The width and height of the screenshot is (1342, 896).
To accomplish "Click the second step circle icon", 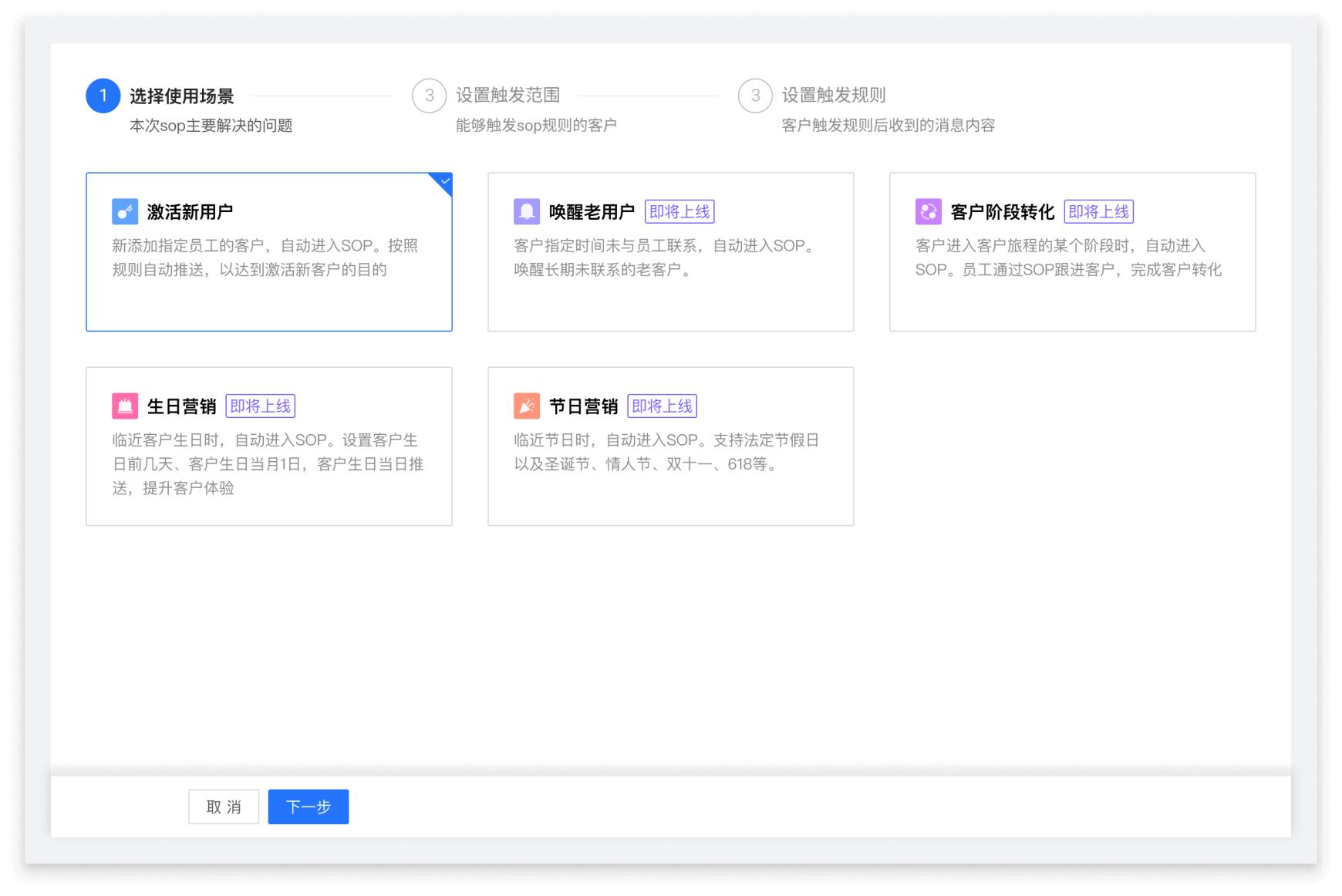I will click(x=430, y=96).
